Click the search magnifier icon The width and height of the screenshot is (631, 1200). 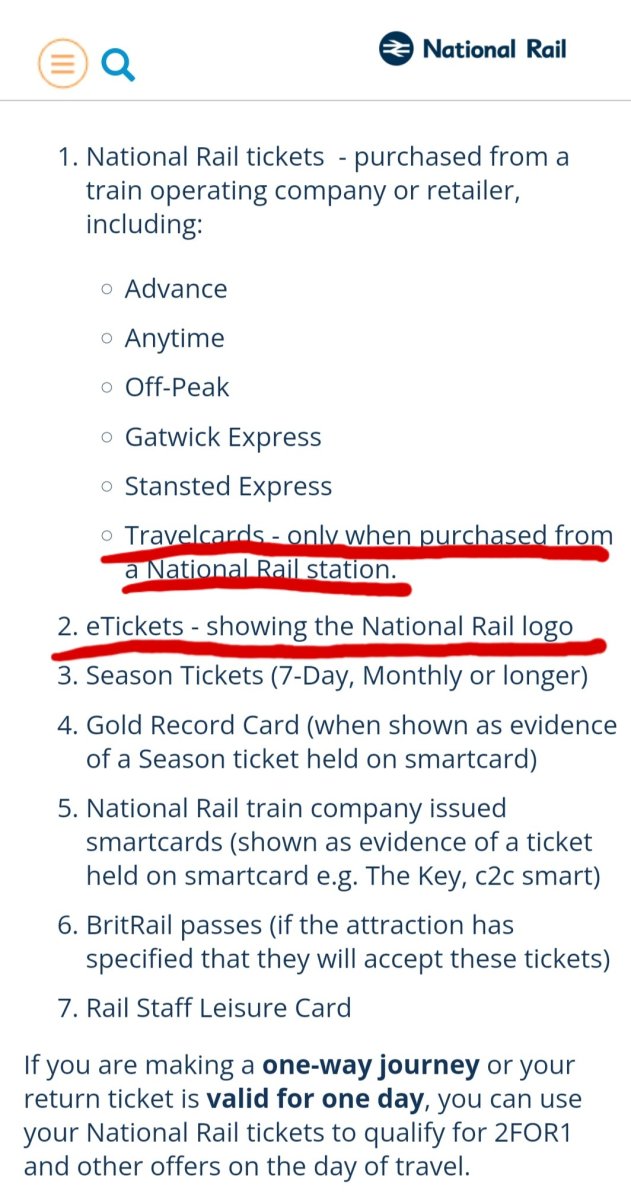click(x=118, y=65)
